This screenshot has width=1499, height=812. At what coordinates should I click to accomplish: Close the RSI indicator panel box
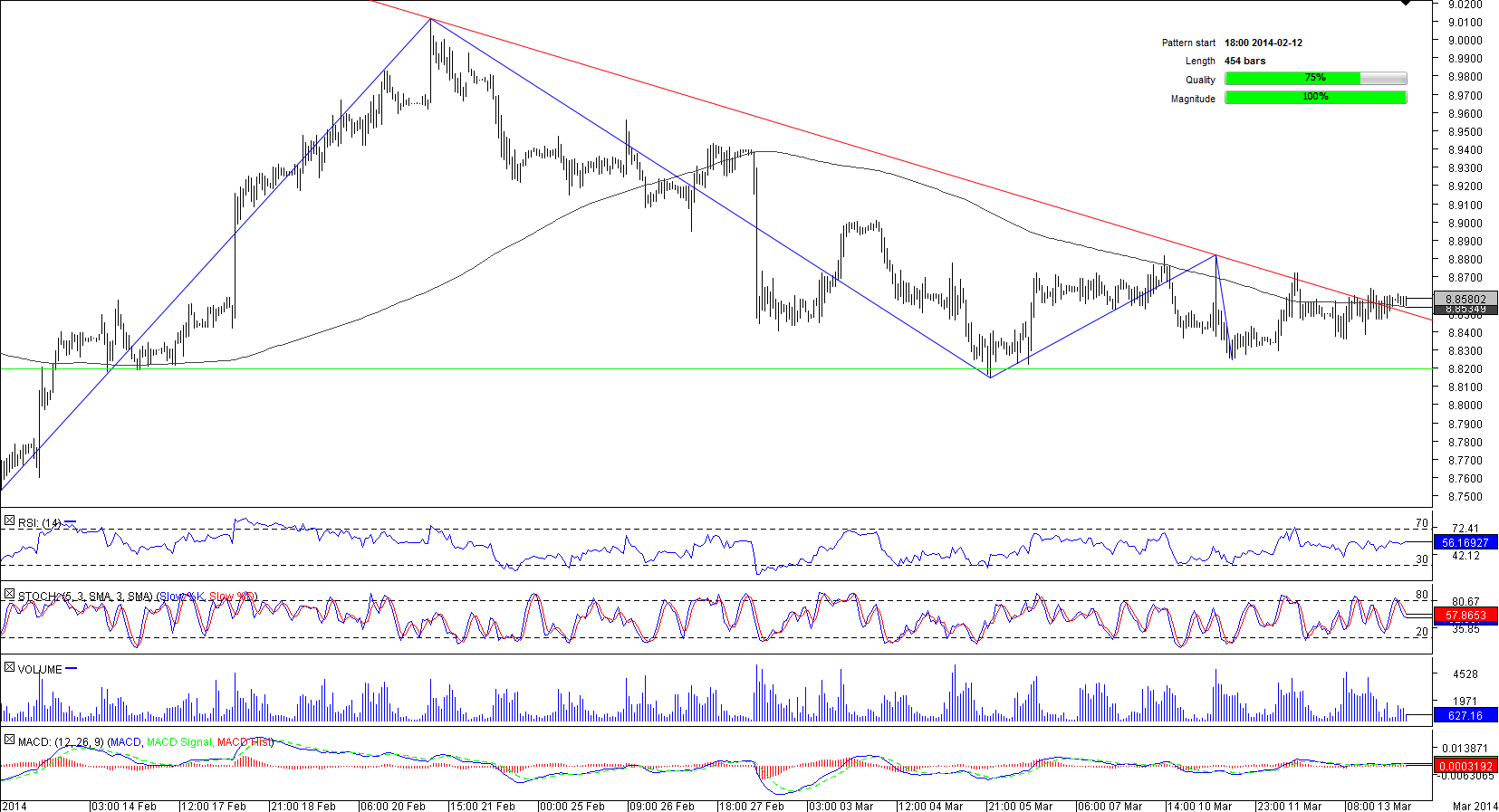[x=9, y=521]
